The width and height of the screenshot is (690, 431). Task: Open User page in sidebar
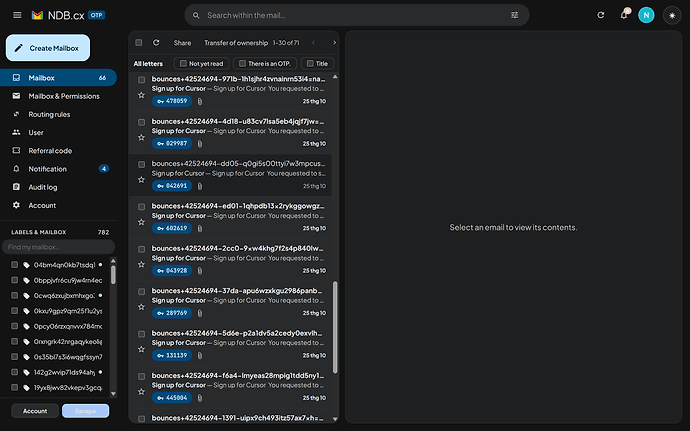pos(58,133)
